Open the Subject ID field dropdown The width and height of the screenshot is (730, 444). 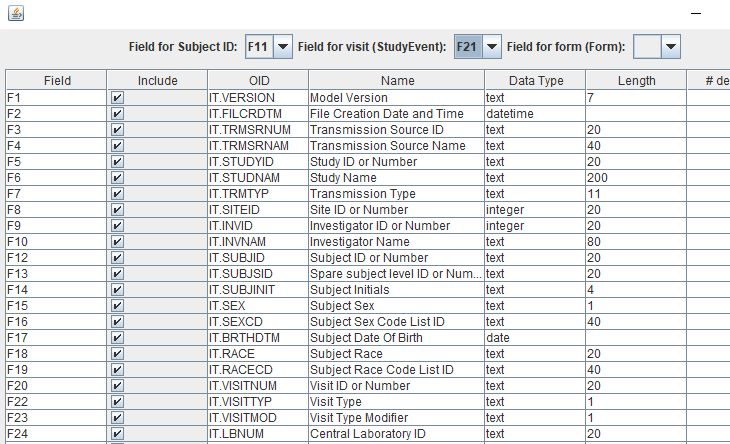click(x=282, y=46)
